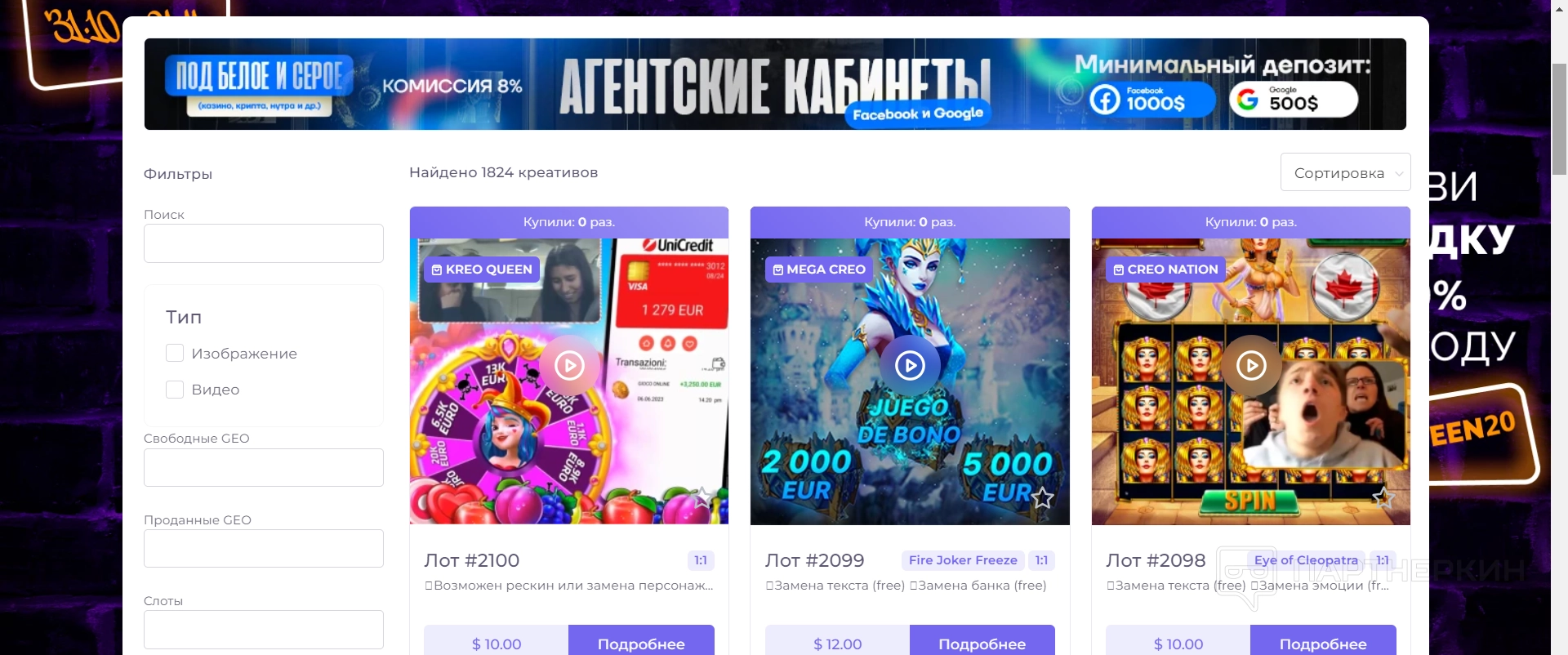Play the Lot #2098 Cleopatra video
Viewport: 1568px width, 655px height.
tap(1251, 365)
